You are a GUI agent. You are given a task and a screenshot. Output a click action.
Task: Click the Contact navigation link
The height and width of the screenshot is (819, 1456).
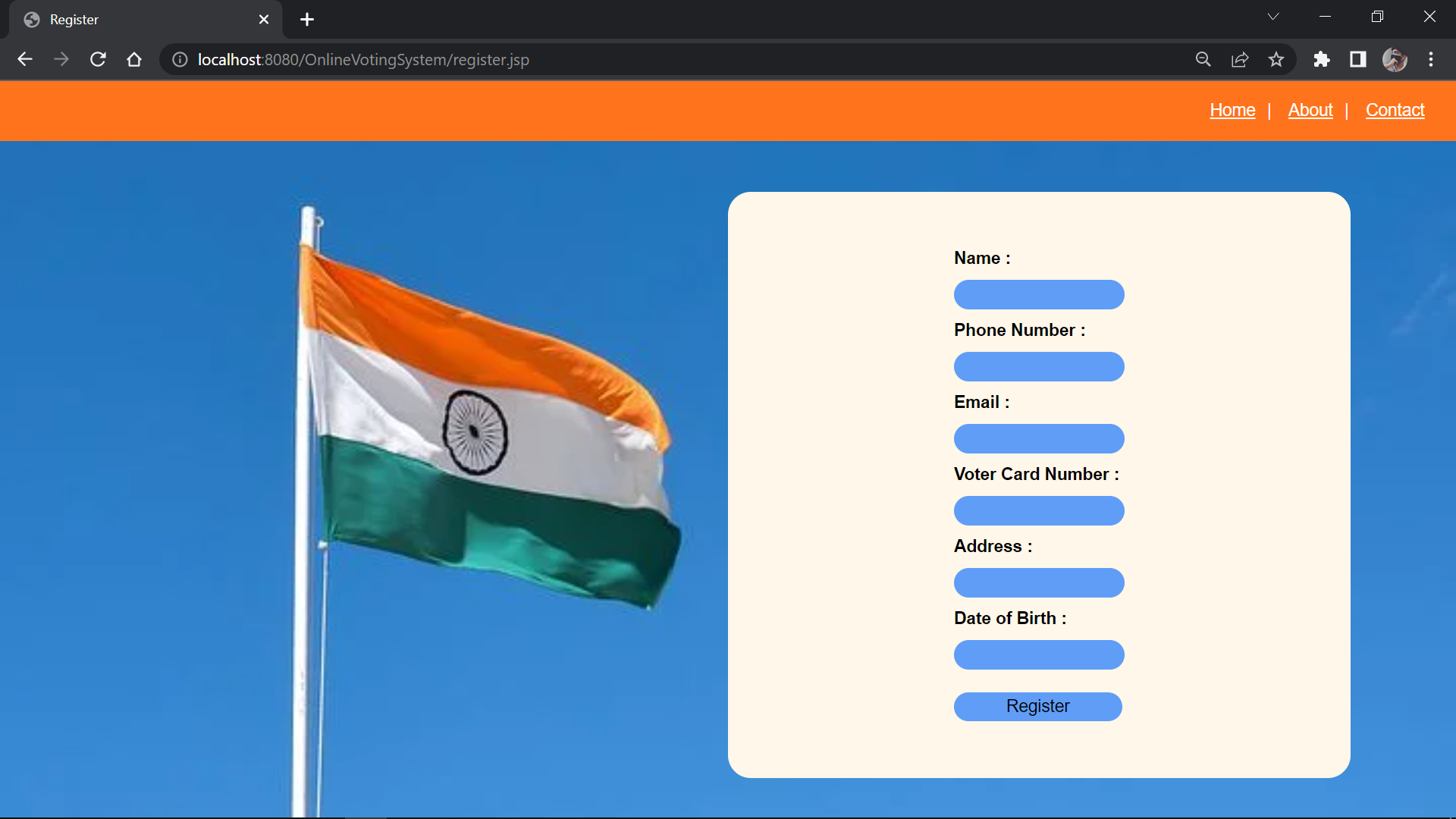[x=1395, y=110]
